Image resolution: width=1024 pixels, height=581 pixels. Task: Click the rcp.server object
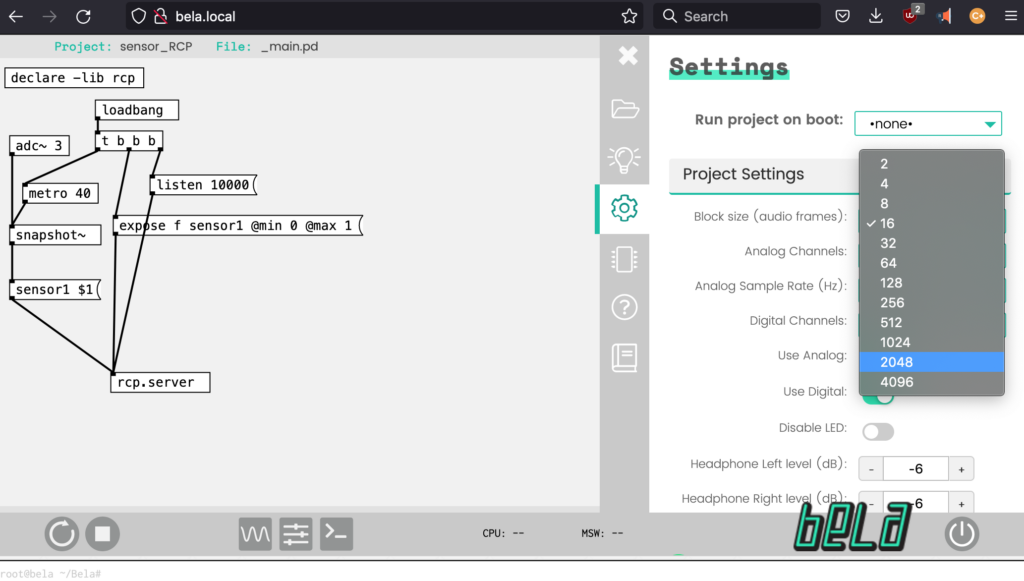pos(160,382)
